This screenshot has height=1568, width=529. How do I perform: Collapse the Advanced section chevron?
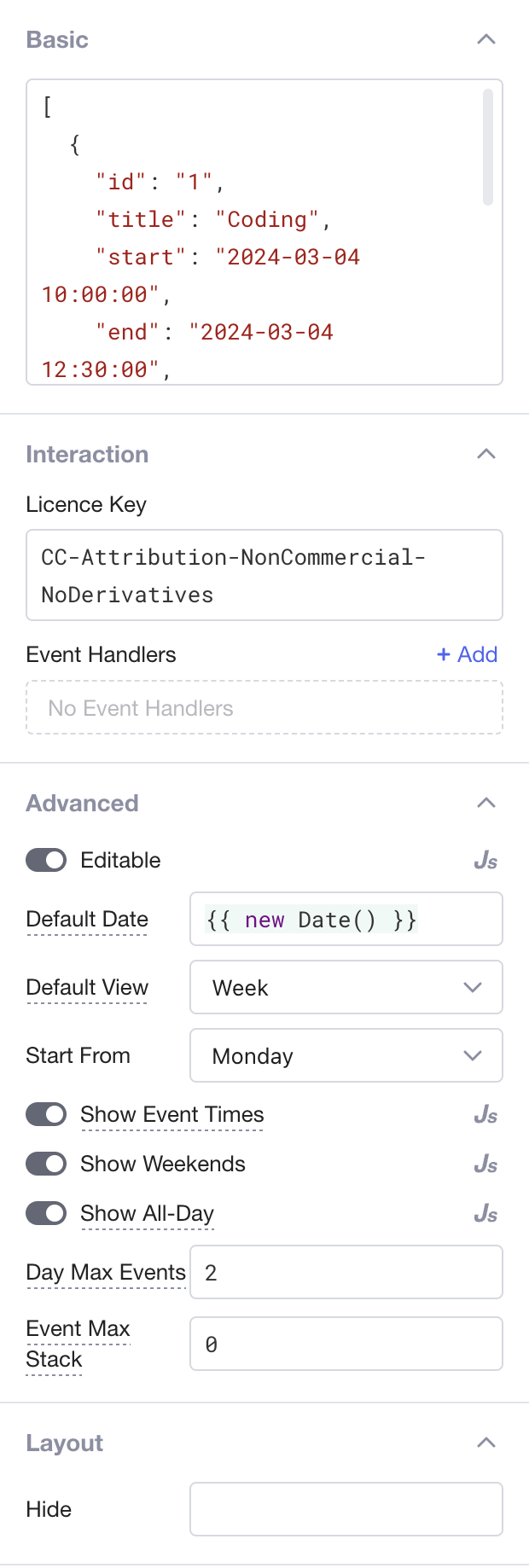486,803
